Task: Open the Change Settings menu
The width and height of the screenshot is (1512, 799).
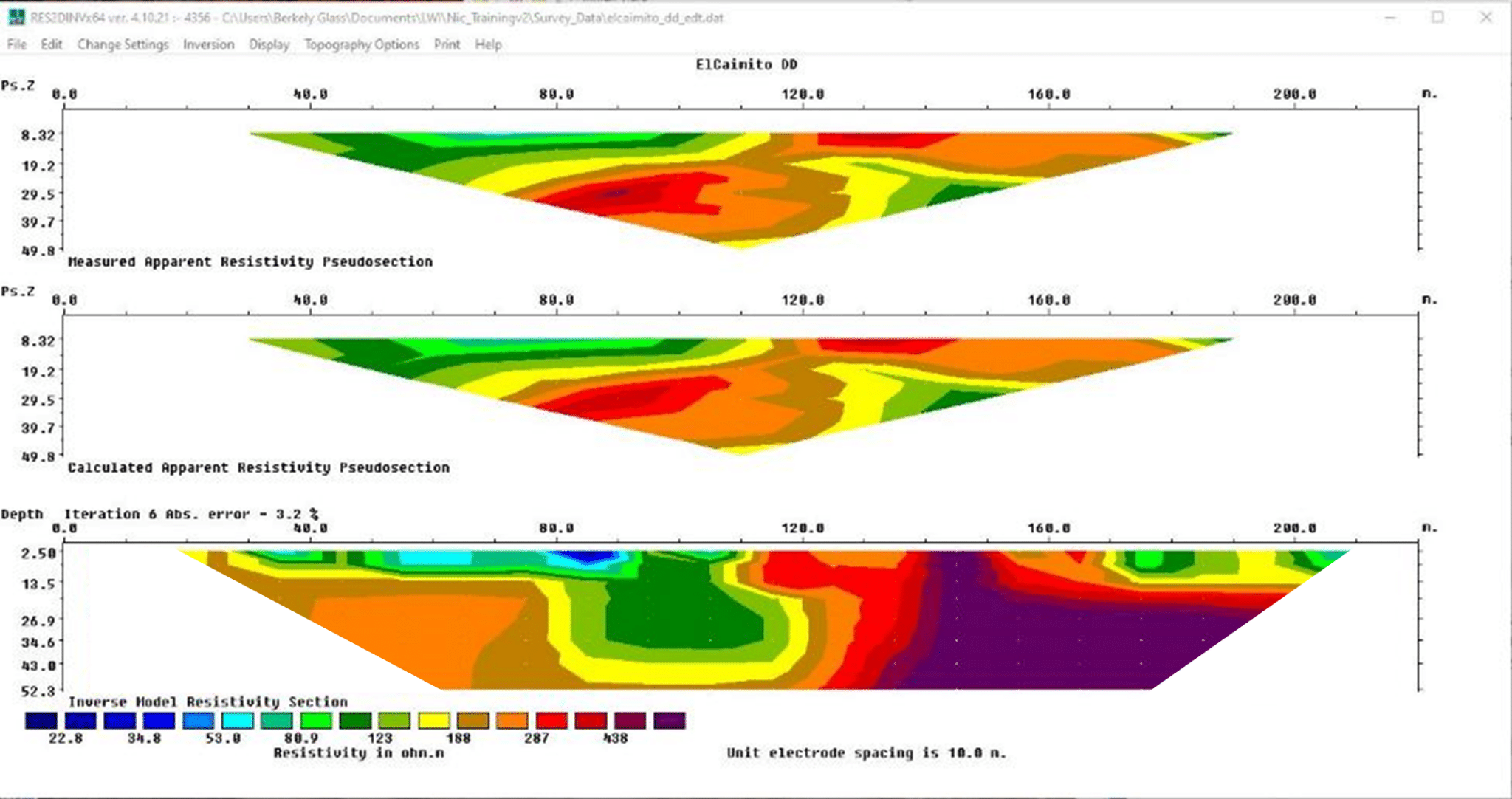Action: click(123, 44)
